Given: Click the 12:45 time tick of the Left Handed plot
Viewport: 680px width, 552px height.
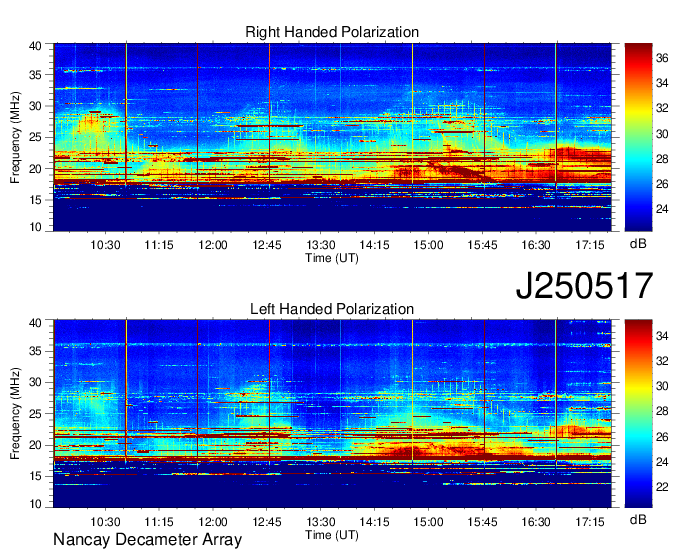Looking at the screenshot, I should [x=267, y=522].
